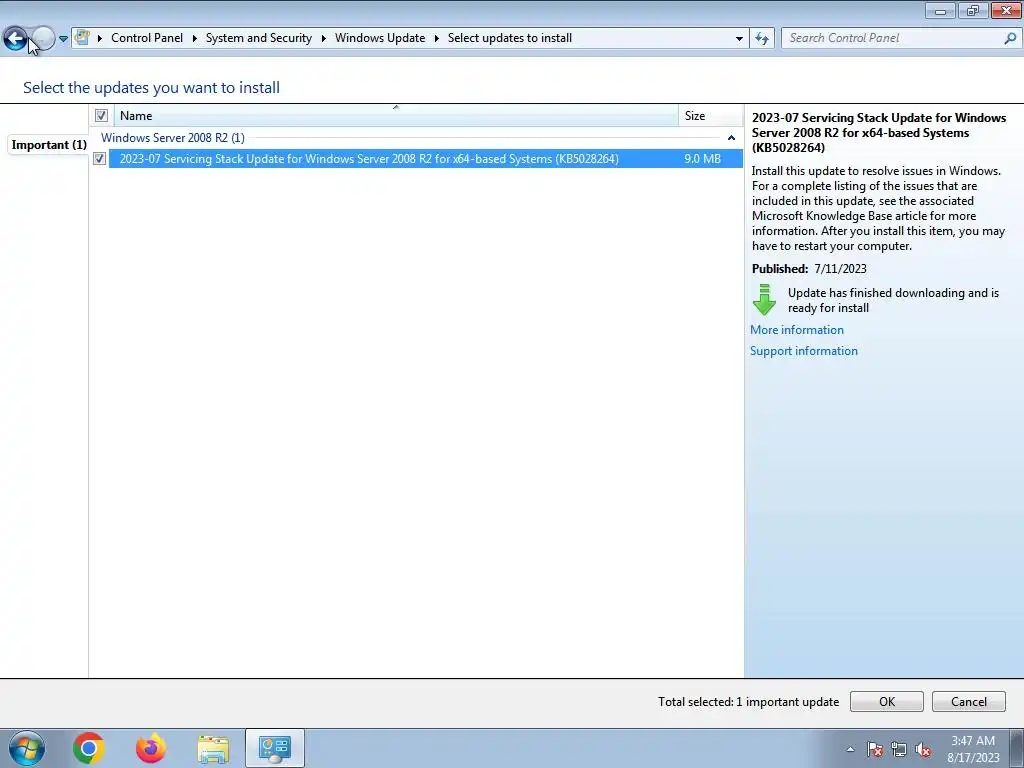Expand the arrow after Control Panel

(x=195, y=39)
